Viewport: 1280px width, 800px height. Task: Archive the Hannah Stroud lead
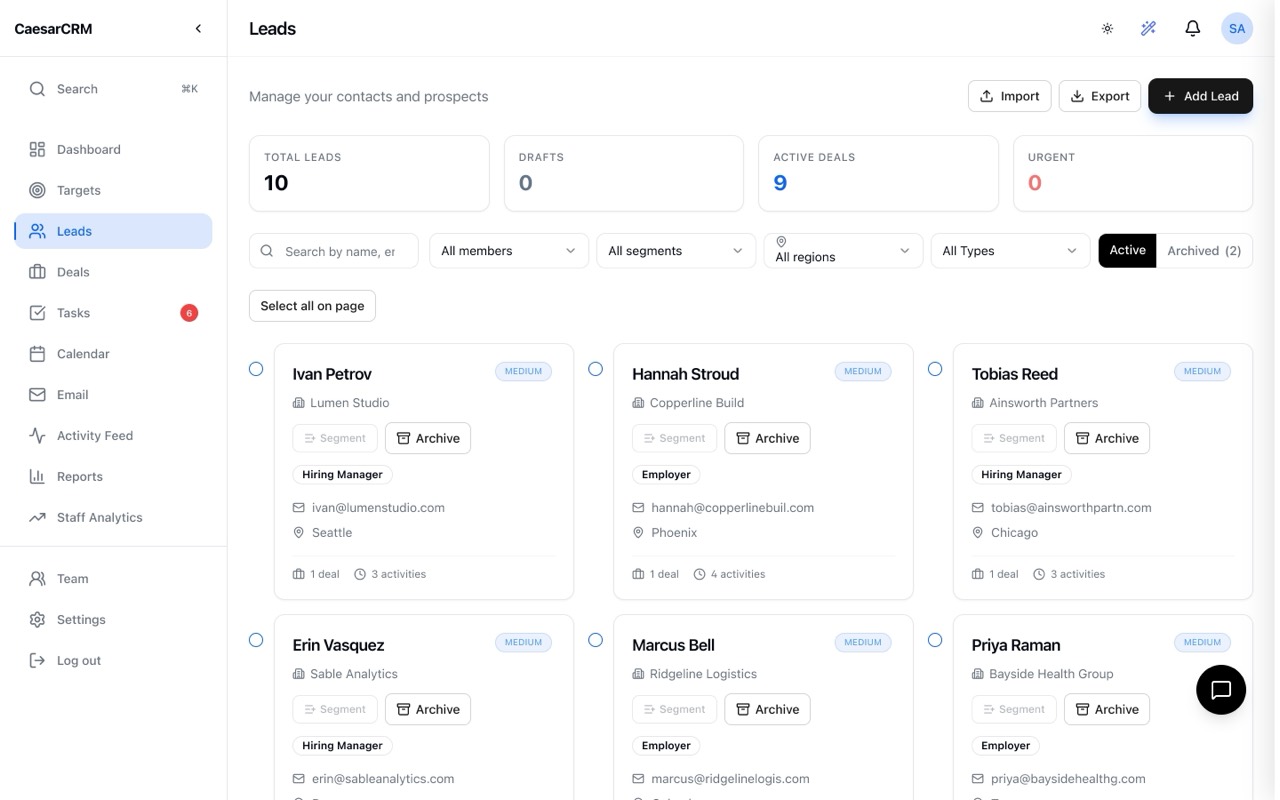coord(767,438)
